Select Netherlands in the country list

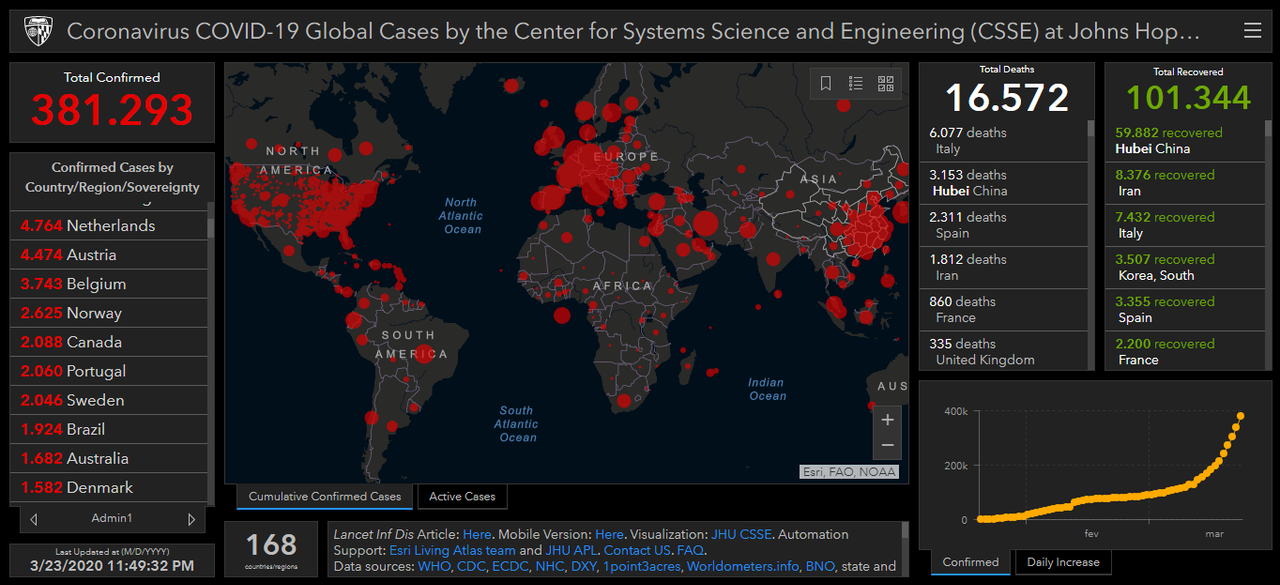108,226
